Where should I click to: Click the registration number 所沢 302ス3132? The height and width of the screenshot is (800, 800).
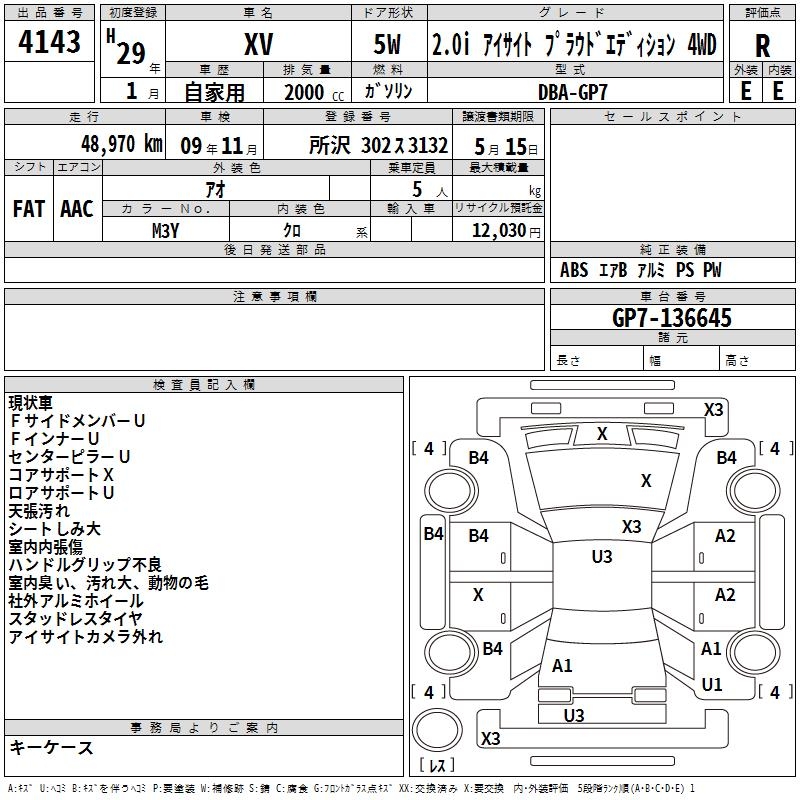(x=379, y=145)
